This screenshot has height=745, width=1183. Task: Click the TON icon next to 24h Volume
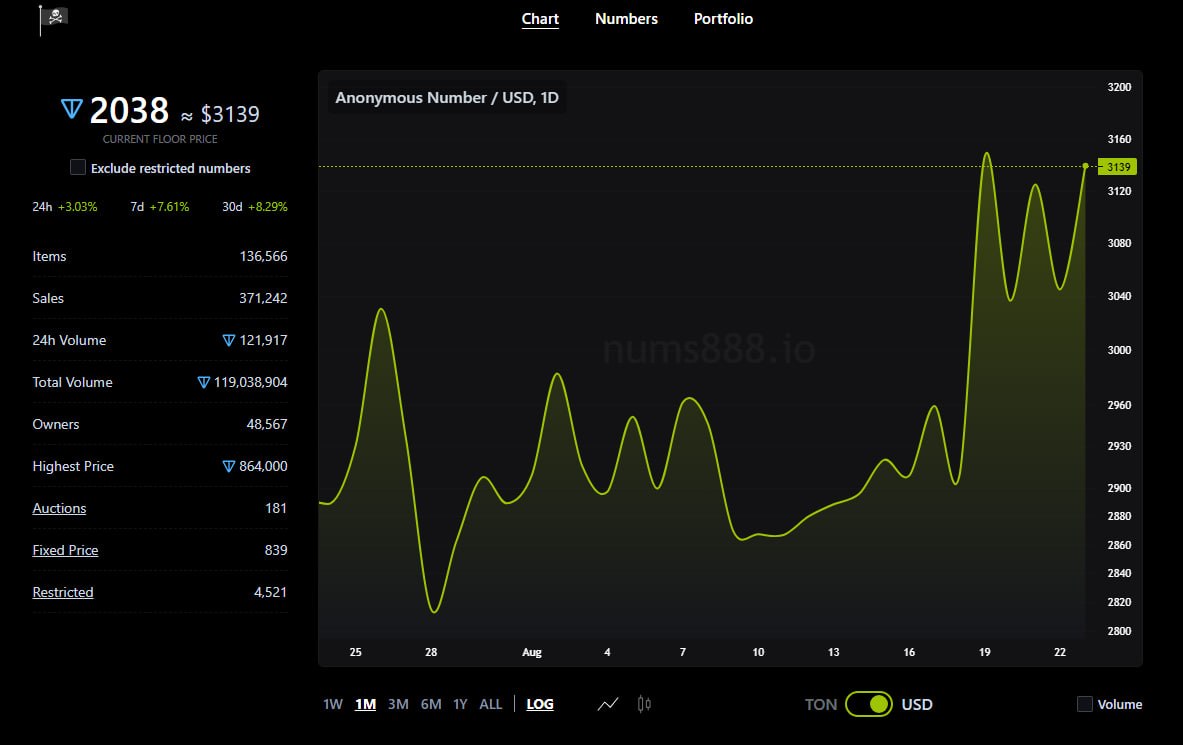[229, 340]
